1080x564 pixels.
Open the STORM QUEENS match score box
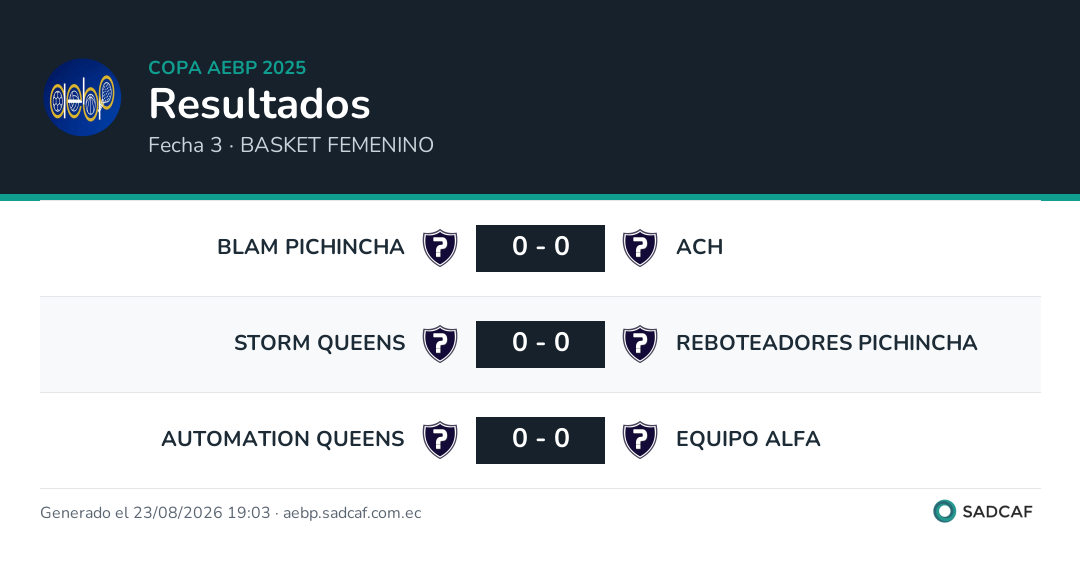tap(541, 344)
